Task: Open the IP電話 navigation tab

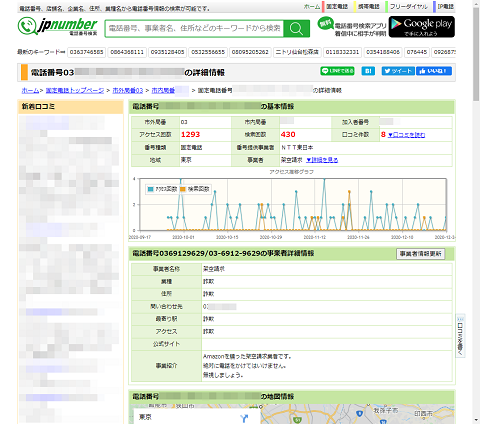Action: (445, 6)
